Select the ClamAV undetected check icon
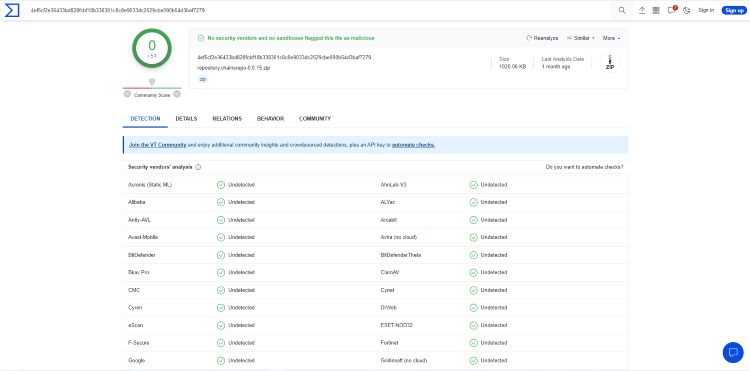 [474, 273]
